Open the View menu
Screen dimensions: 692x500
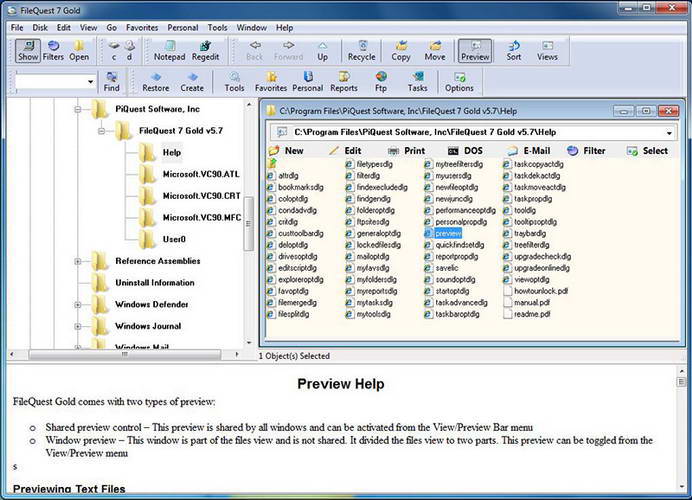coord(88,28)
